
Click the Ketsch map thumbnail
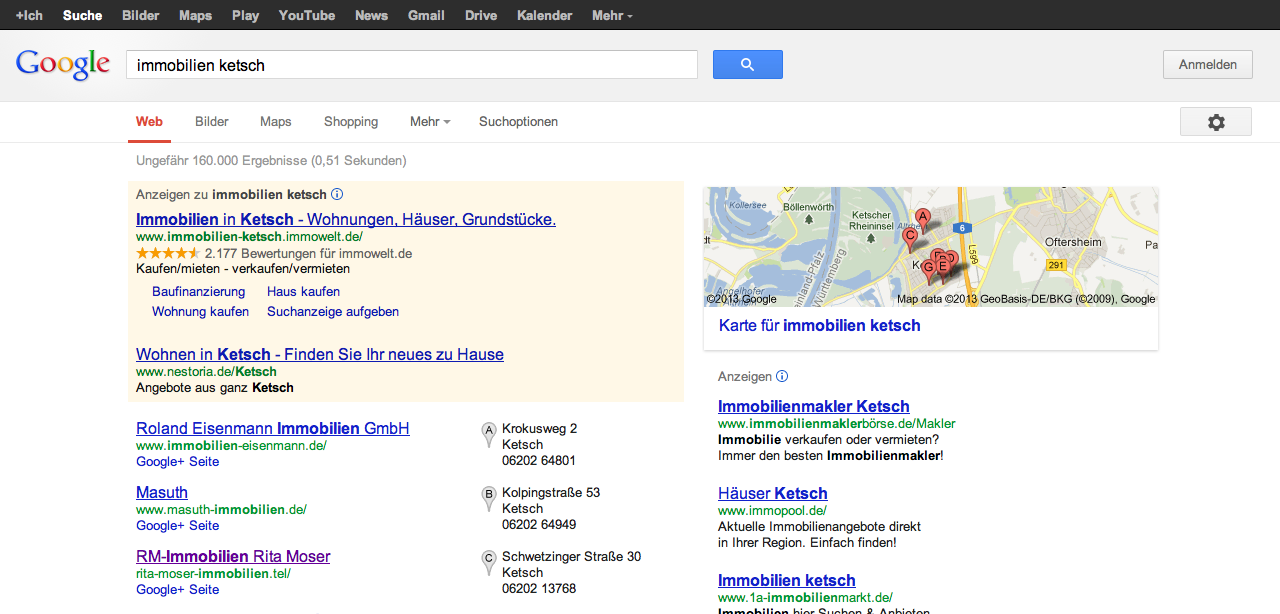coord(930,246)
